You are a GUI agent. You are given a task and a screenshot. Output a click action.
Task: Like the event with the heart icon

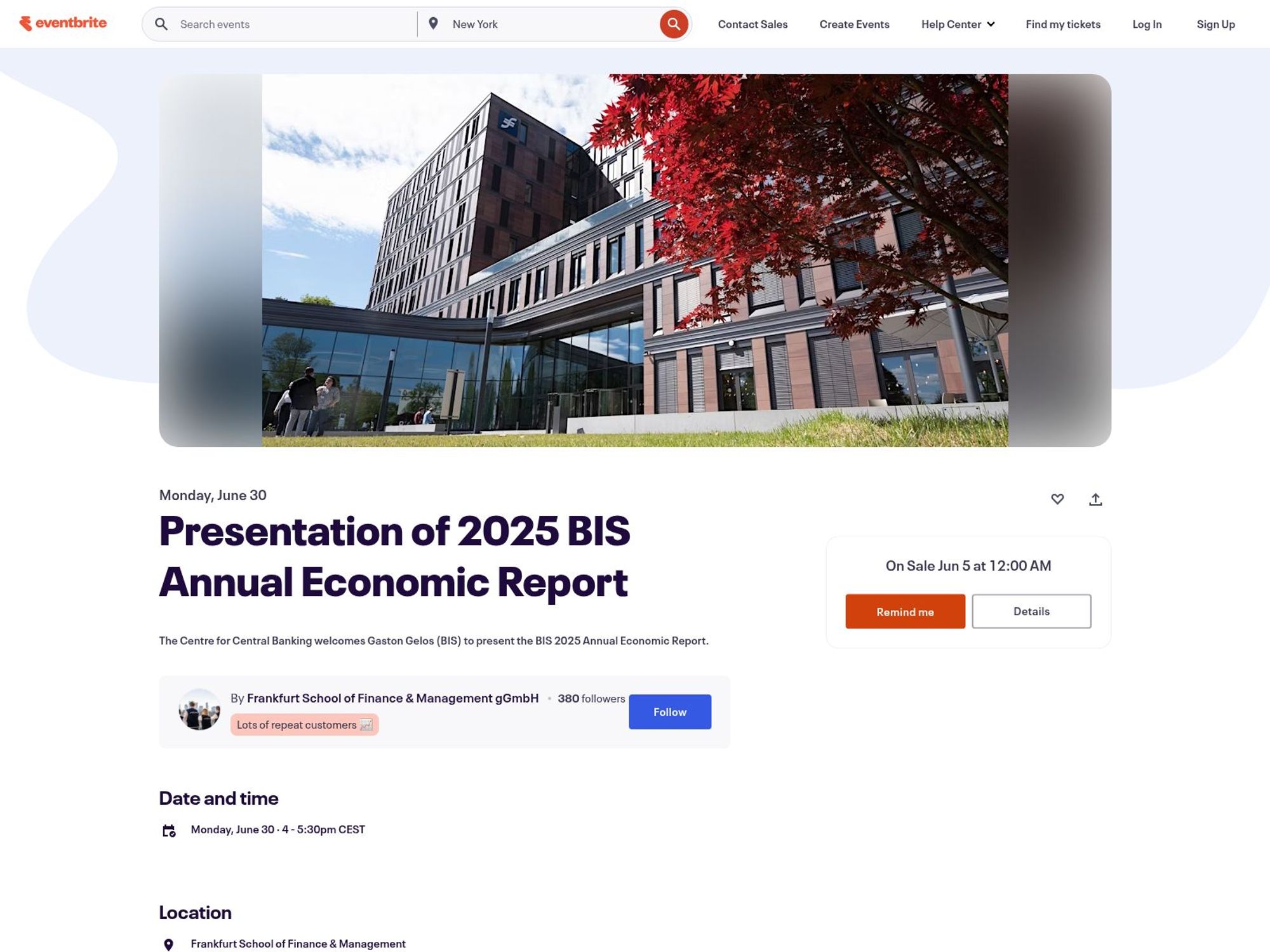pyautogui.click(x=1057, y=499)
